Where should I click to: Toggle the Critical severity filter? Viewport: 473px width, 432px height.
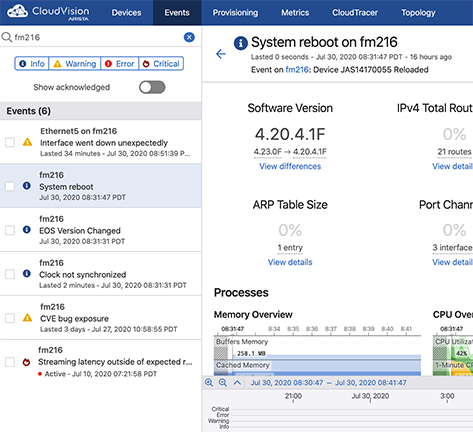pyautogui.click(x=161, y=63)
